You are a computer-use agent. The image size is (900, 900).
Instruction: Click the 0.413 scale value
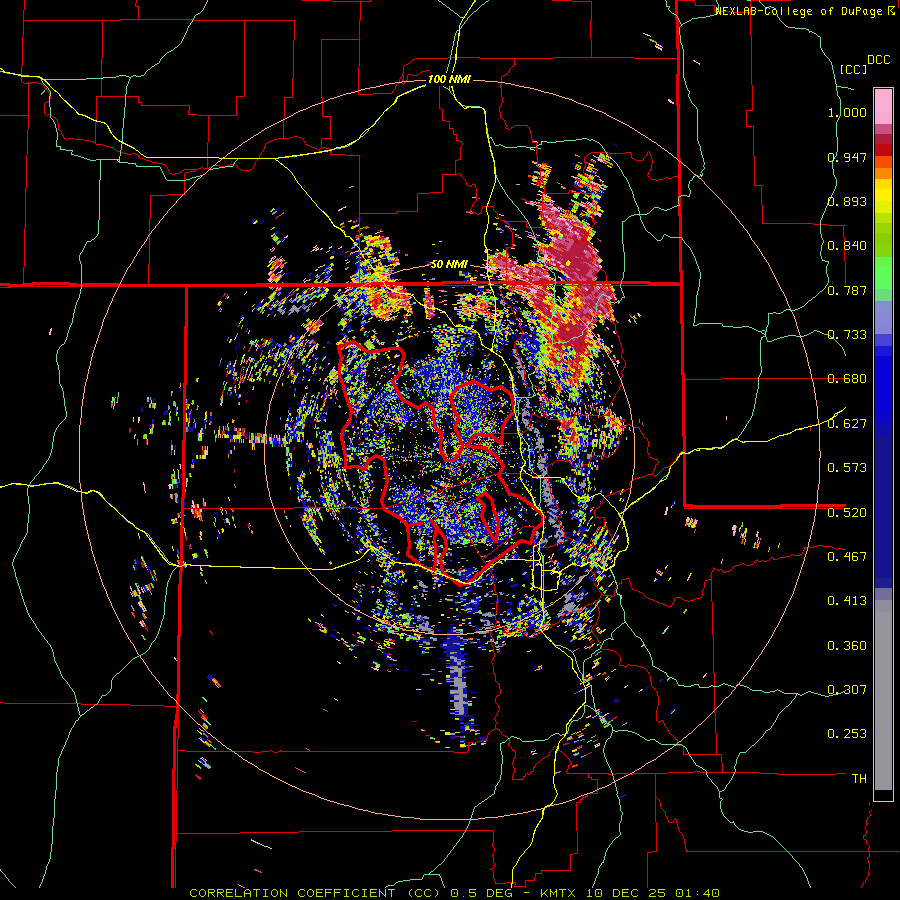coord(847,601)
